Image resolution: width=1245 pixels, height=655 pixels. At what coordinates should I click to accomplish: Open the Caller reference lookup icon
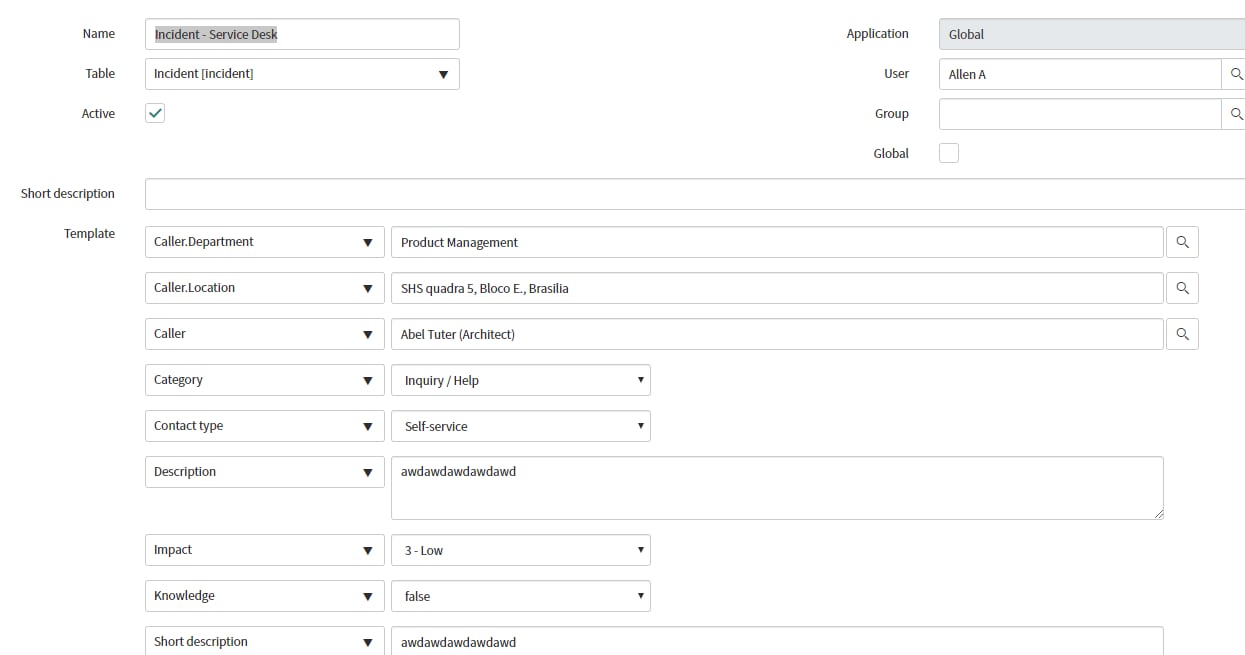(x=1182, y=333)
